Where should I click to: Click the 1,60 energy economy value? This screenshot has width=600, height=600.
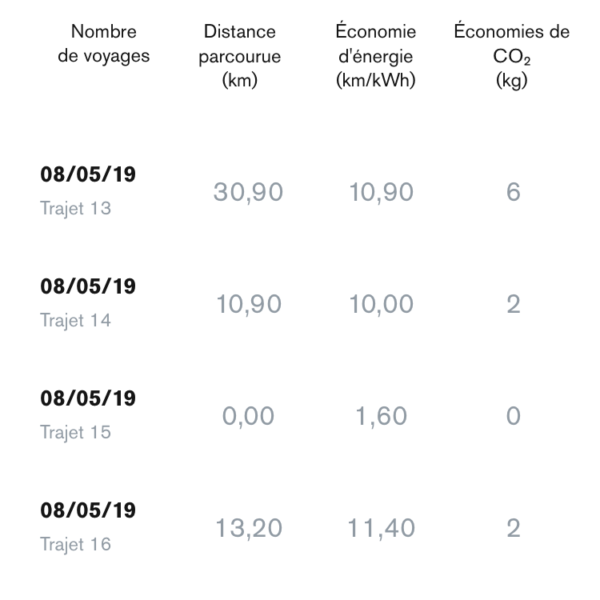coord(381,417)
